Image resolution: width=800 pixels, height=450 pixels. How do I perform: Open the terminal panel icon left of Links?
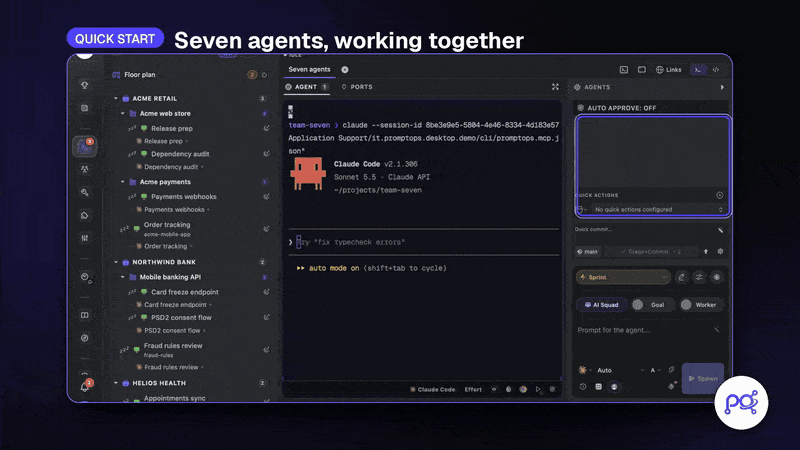623,69
